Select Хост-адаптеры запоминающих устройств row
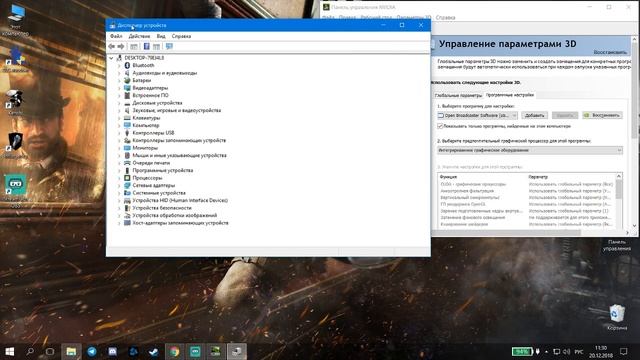Screen dimensions: 640x360 [180, 223]
